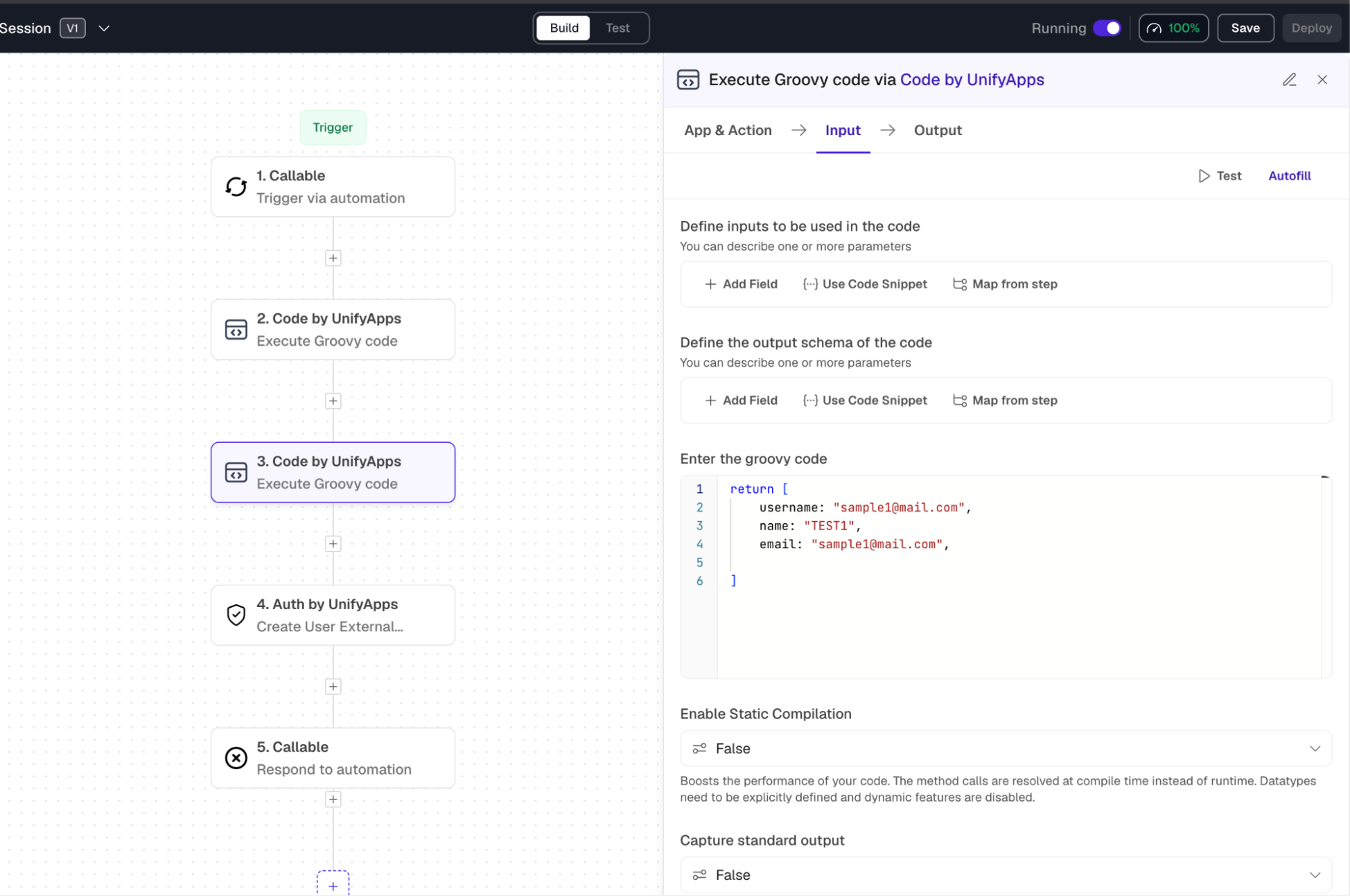
Task: Switch to Test mode in Build/Test toggle
Action: (617, 28)
